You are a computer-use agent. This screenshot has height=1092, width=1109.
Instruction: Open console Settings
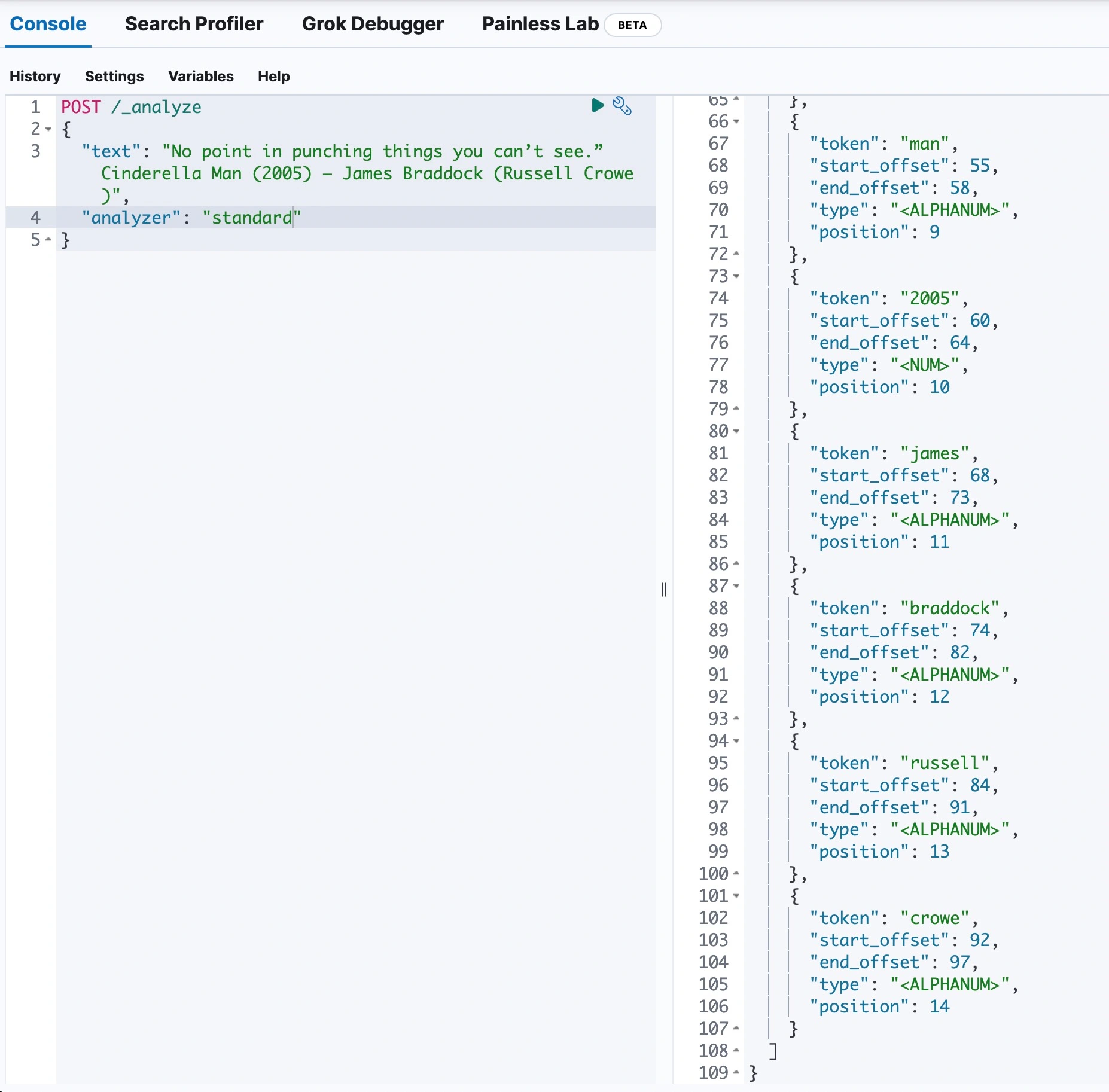[x=114, y=76]
